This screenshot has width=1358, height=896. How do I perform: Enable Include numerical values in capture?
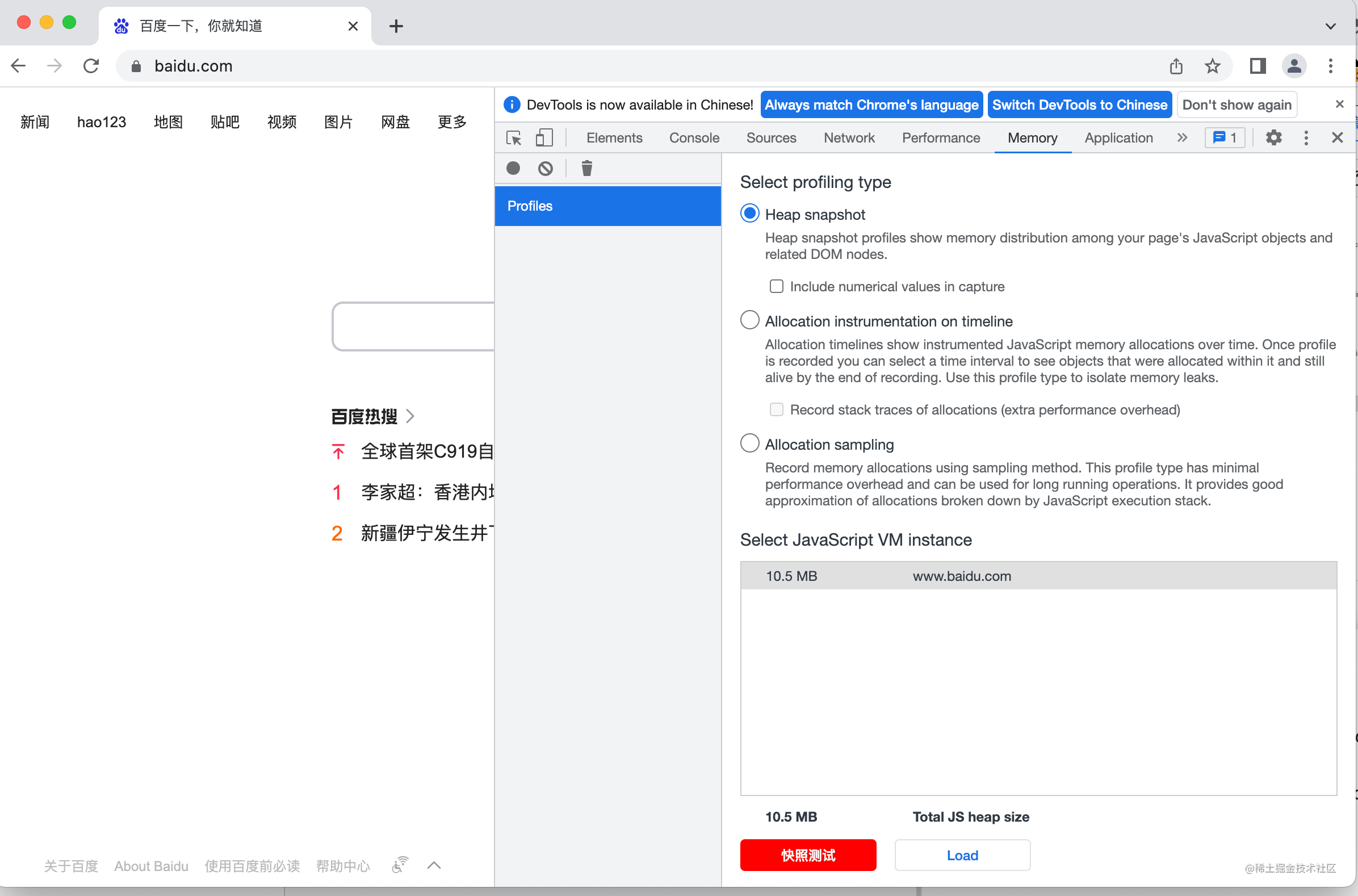tap(776, 286)
